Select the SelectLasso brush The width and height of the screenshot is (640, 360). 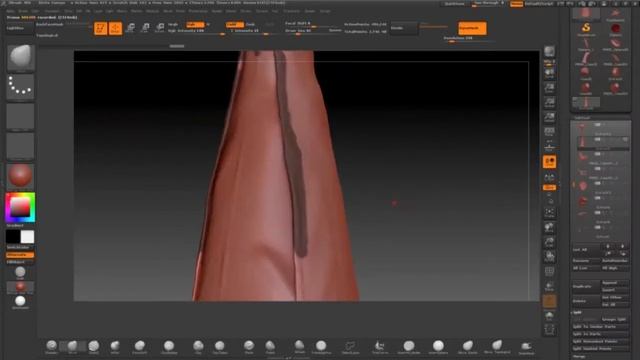pos(350,347)
